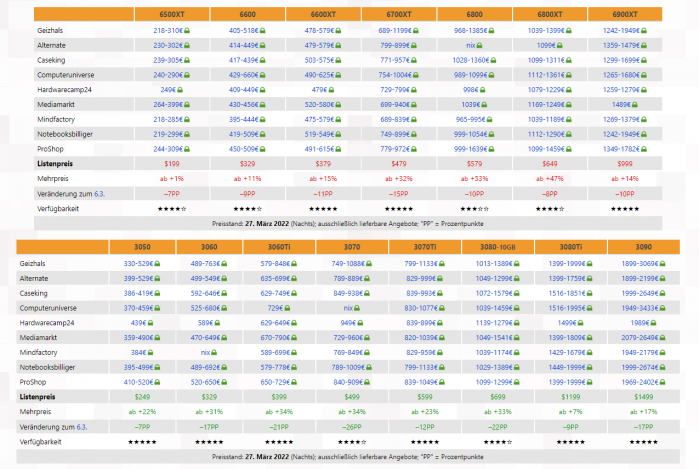
Task: Click green icon beside Hardwarecamp24 3090 1989€
Action: 653,323
